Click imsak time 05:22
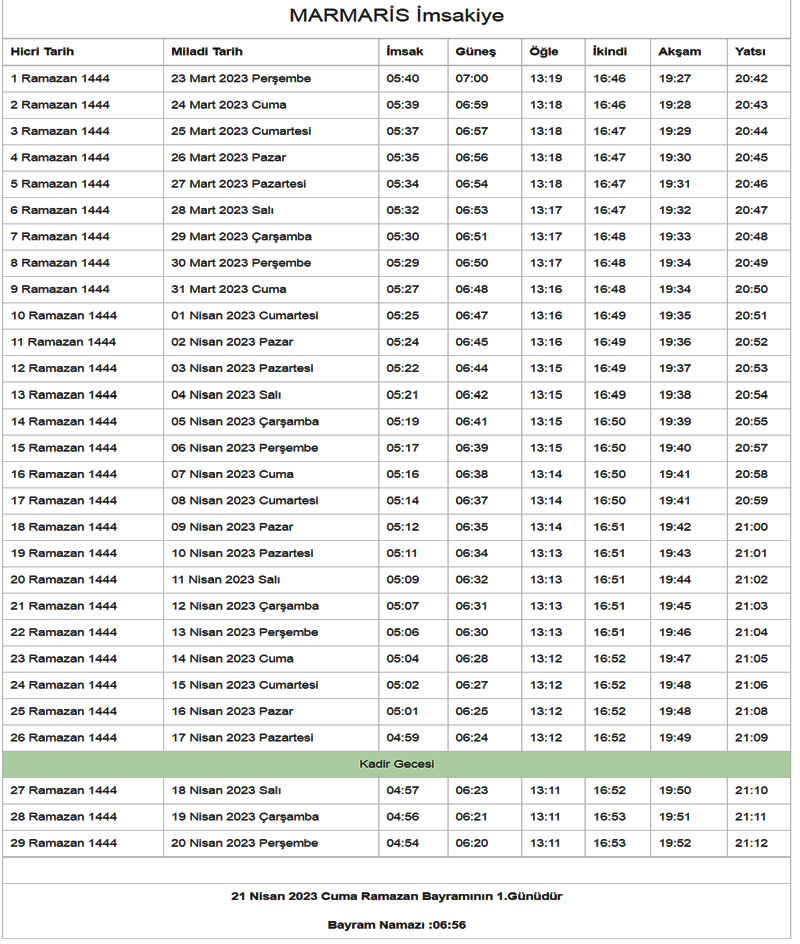The height and width of the screenshot is (944, 800). pyautogui.click(x=403, y=368)
